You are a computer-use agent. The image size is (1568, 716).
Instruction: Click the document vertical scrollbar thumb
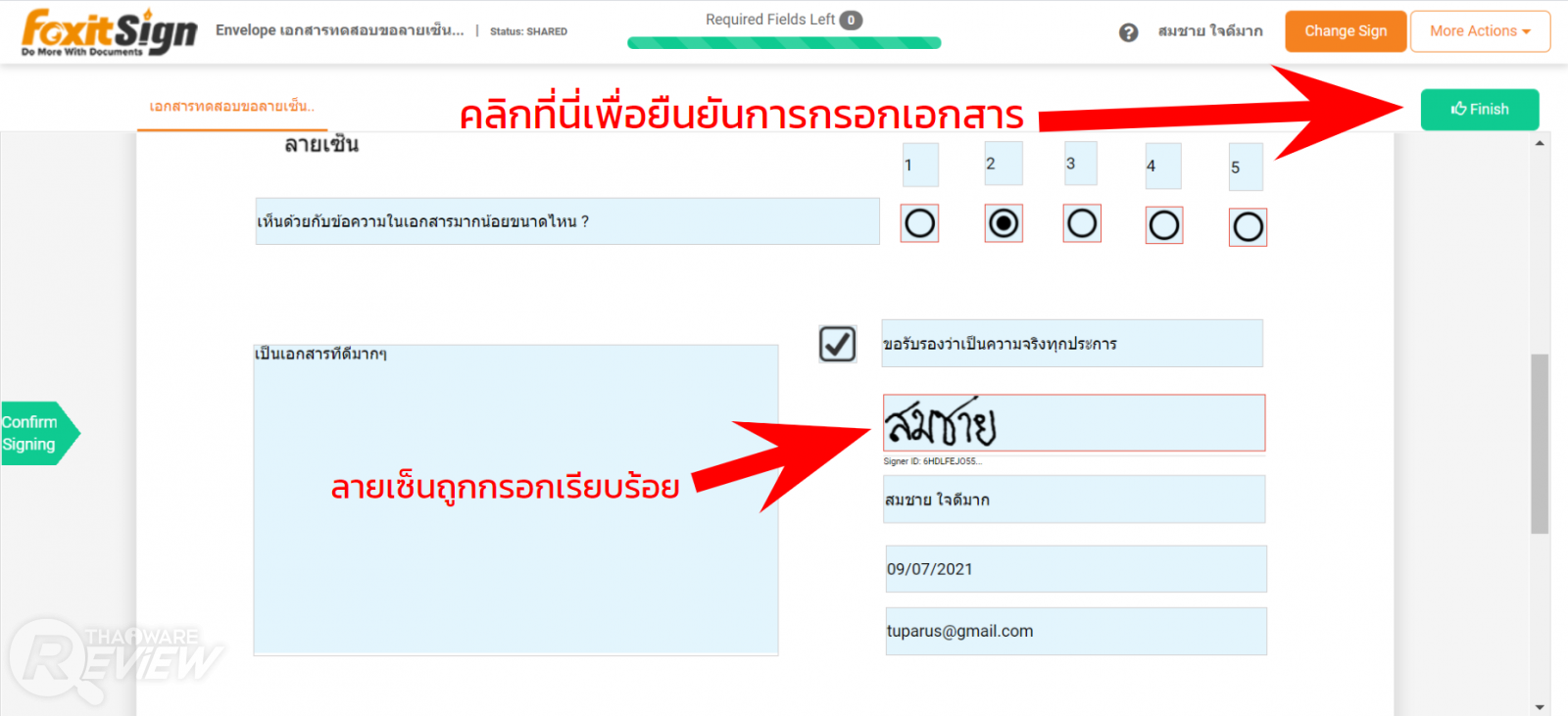1540,444
